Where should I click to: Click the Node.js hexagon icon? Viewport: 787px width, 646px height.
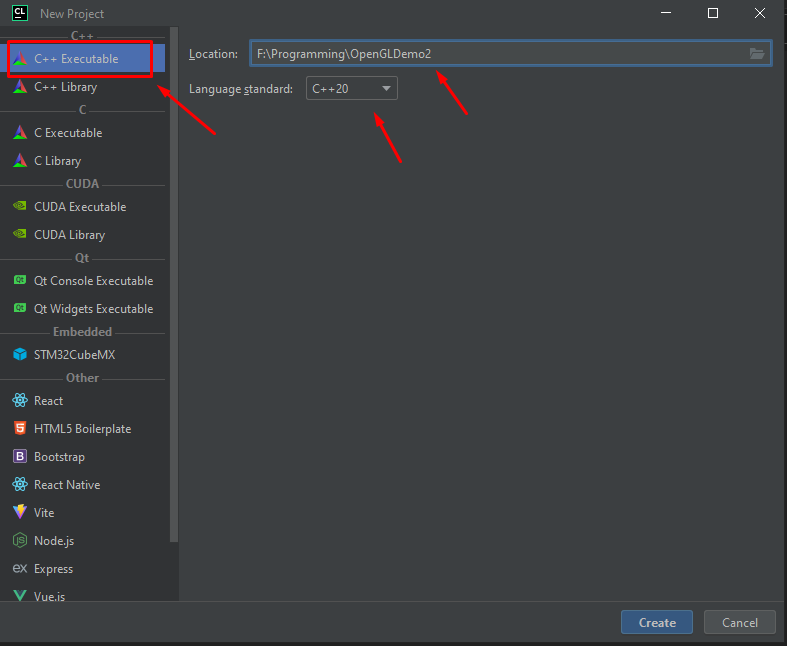point(20,541)
